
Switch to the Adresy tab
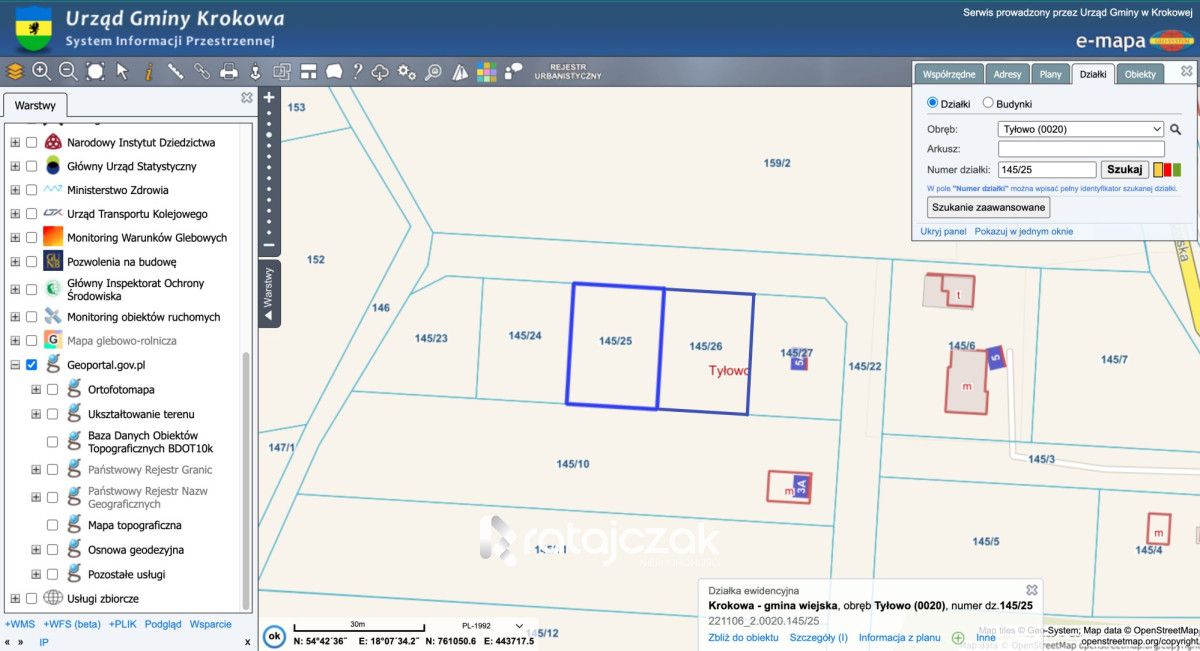click(x=1008, y=74)
